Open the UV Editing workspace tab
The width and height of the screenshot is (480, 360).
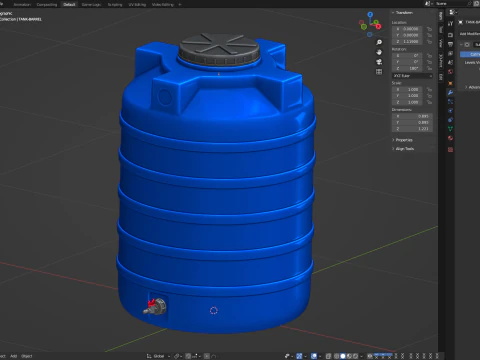[x=137, y=4]
